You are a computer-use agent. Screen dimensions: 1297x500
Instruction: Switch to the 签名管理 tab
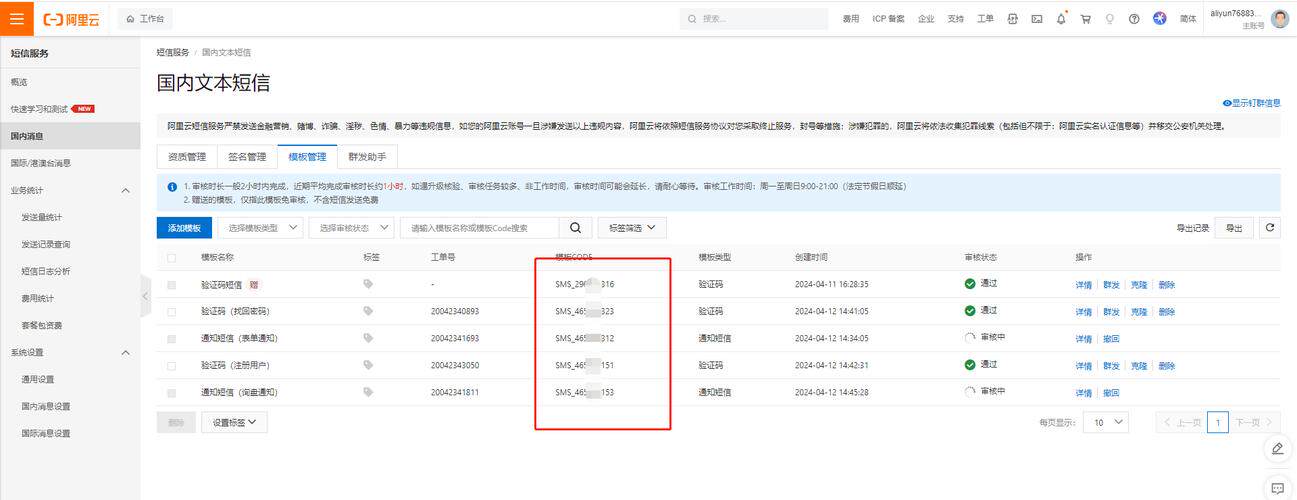(x=247, y=157)
